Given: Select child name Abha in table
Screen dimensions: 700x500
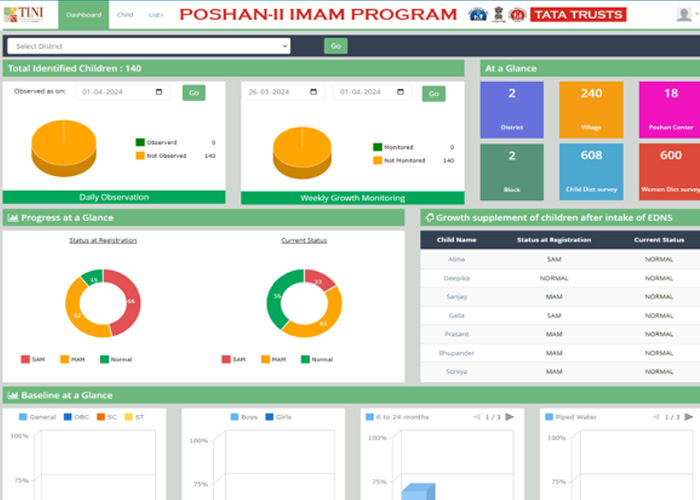Looking at the screenshot, I should coord(456,259).
